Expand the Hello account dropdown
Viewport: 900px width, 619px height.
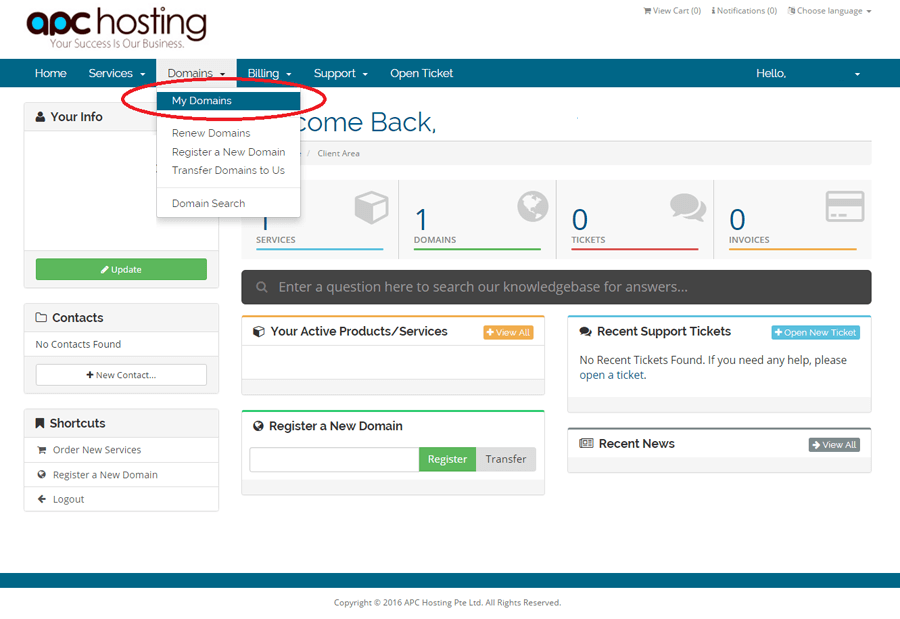click(808, 73)
